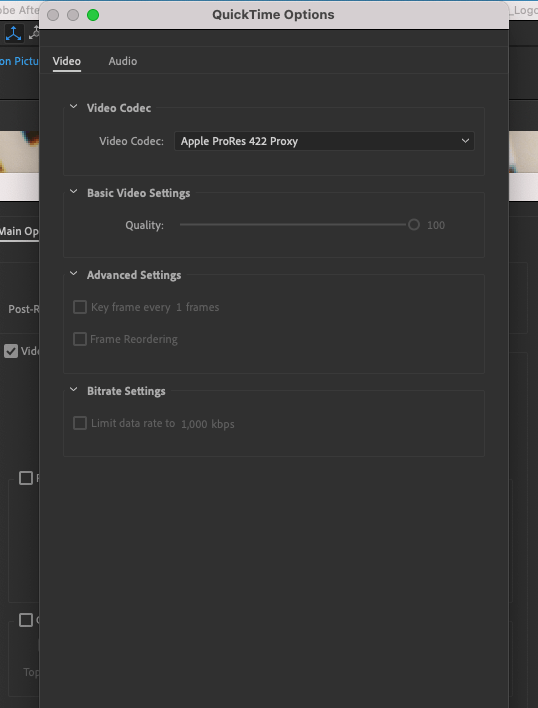Enable Limit data rate checkbox
Viewport: 538px width, 708px height.
click(80, 423)
